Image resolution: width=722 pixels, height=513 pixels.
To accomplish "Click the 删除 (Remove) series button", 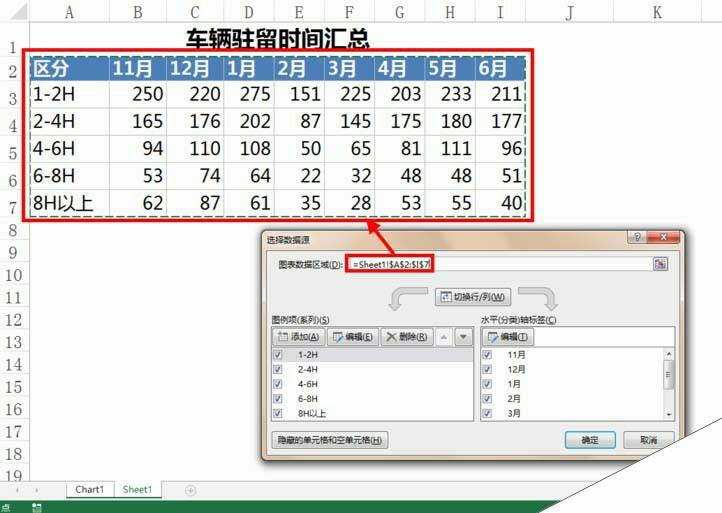I will (407, 337).
